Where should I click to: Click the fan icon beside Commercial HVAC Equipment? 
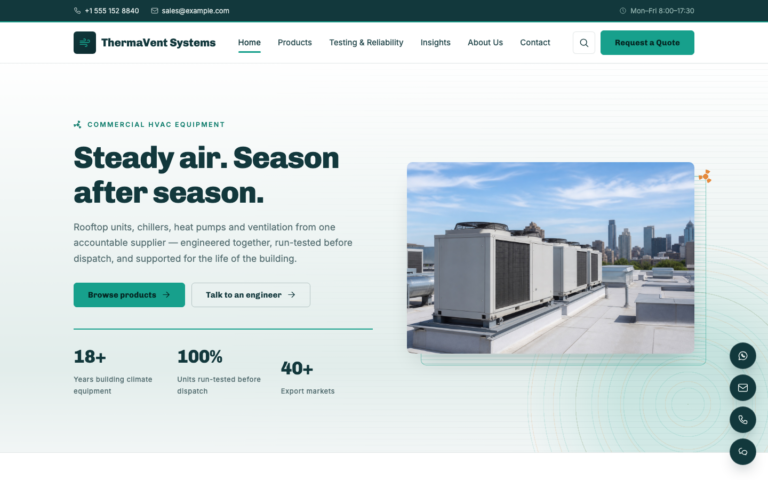(x=77, y=124)
